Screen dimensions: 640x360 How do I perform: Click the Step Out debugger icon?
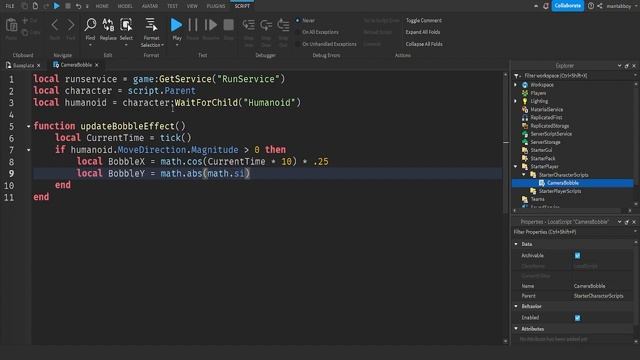(x=283, y=25)
